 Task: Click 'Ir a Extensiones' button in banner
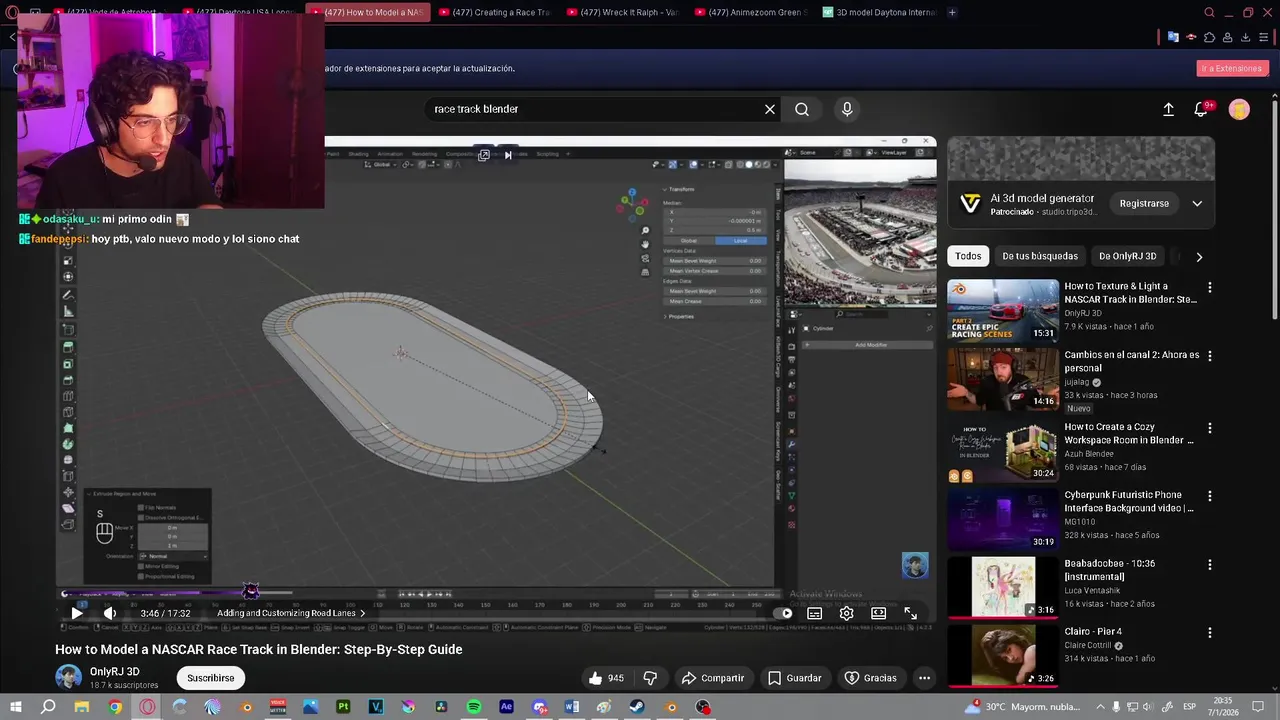pos(1232,68)
